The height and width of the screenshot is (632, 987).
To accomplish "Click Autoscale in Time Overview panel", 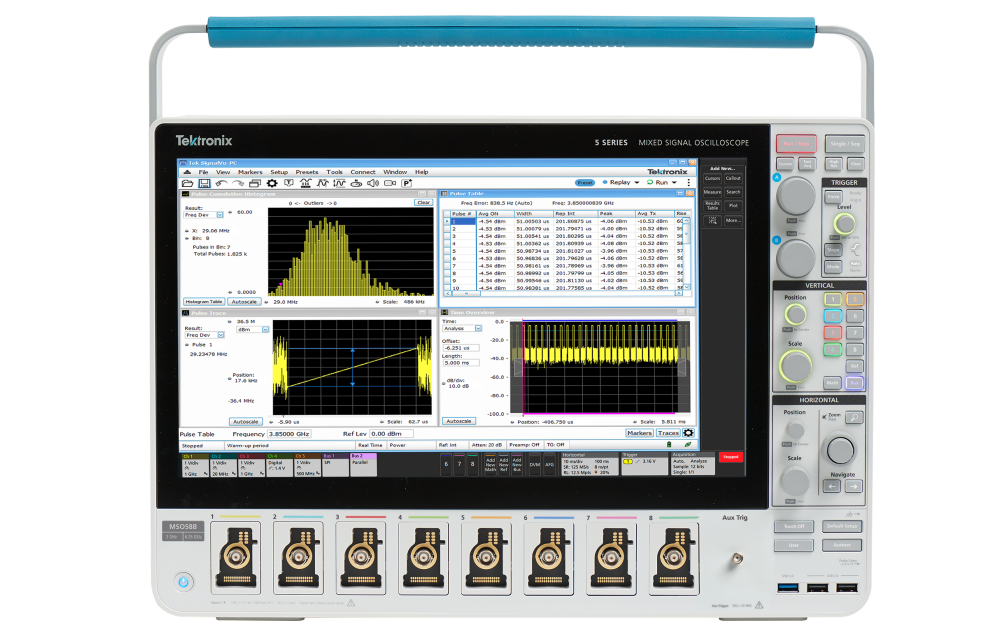I will (x=459, y=421).
